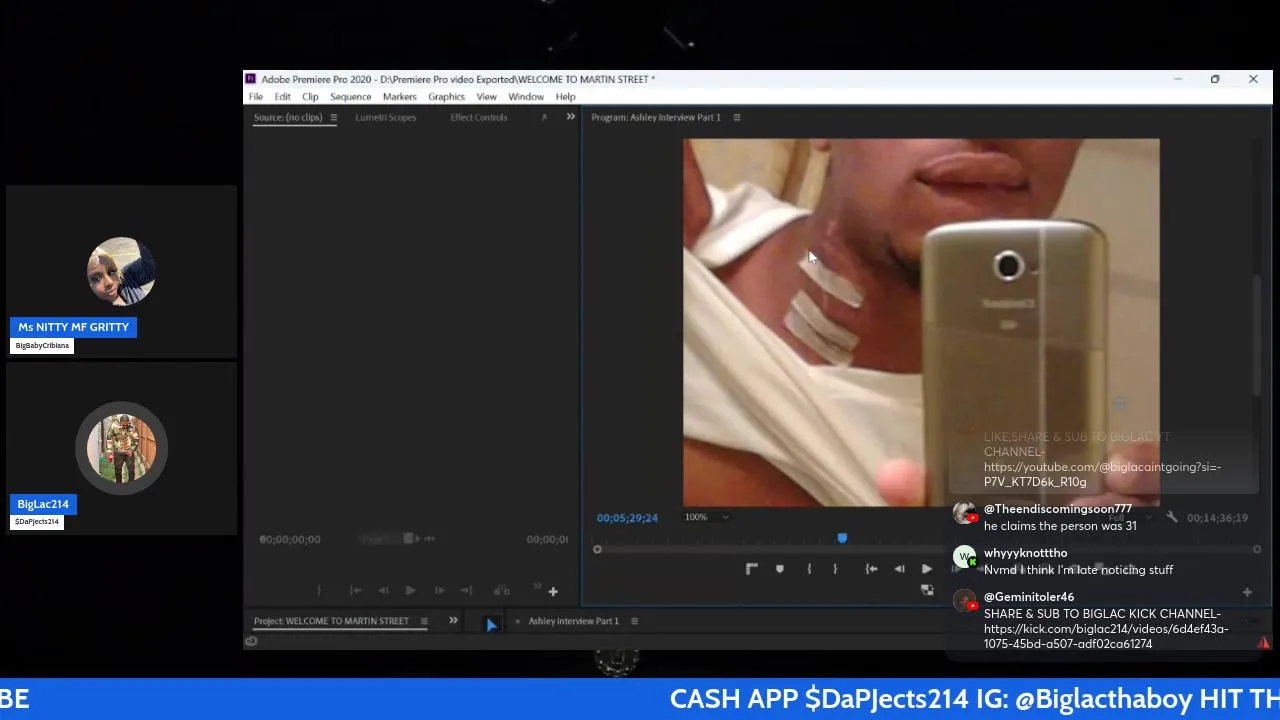Close the Ashley Interview Part 1 timeline tab

[517, 621]
